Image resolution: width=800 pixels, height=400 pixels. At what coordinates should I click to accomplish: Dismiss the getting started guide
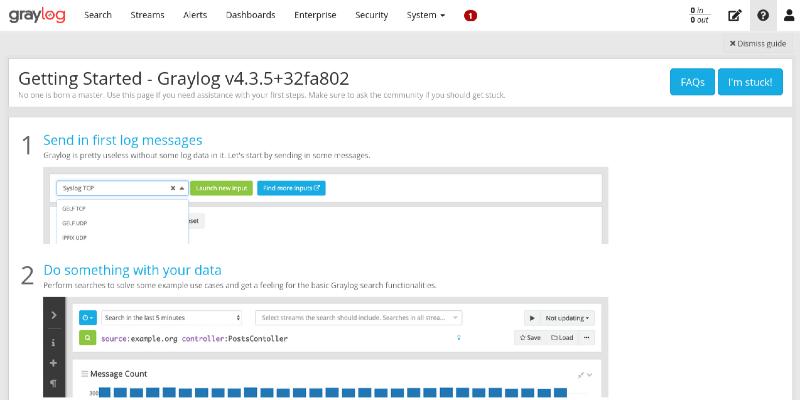pos(757,44)
